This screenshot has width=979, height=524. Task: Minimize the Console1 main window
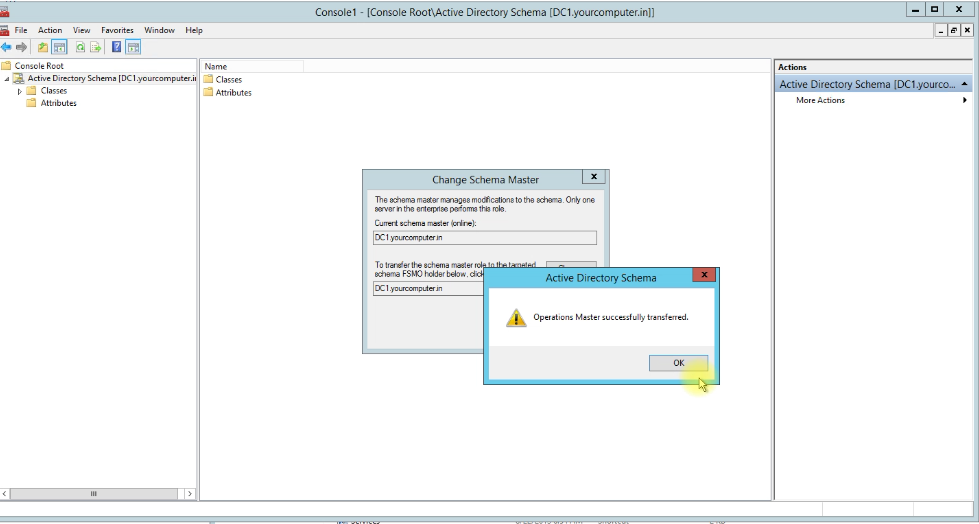coord(916,9)
